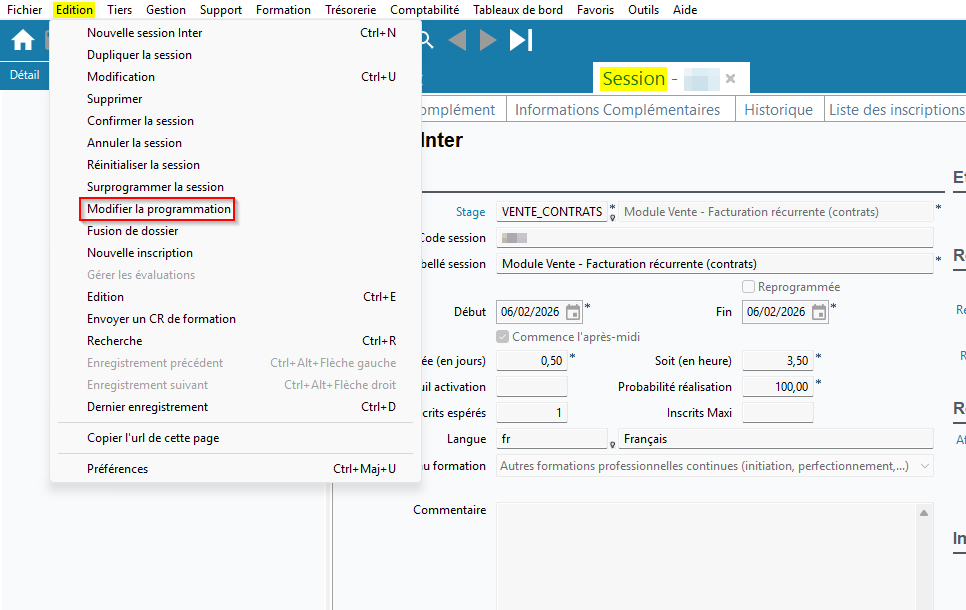Image resolution: width=966 pixels, height=610 pixels.
Task: Click into the Inscrits Maxi field
Action: (x=777, y=413)
